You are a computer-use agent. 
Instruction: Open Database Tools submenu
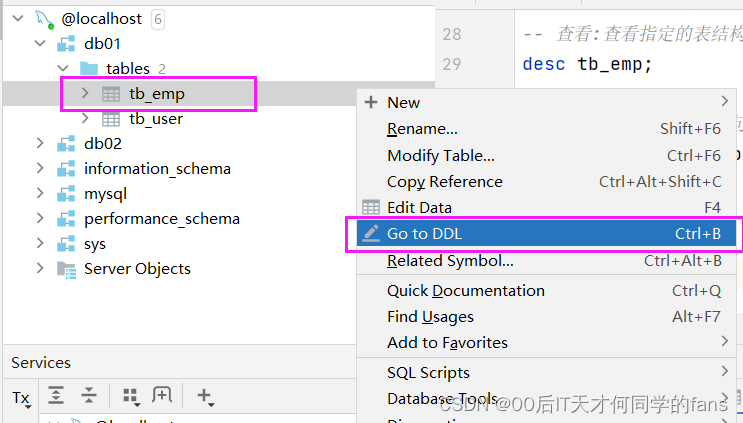coord(546,398)
